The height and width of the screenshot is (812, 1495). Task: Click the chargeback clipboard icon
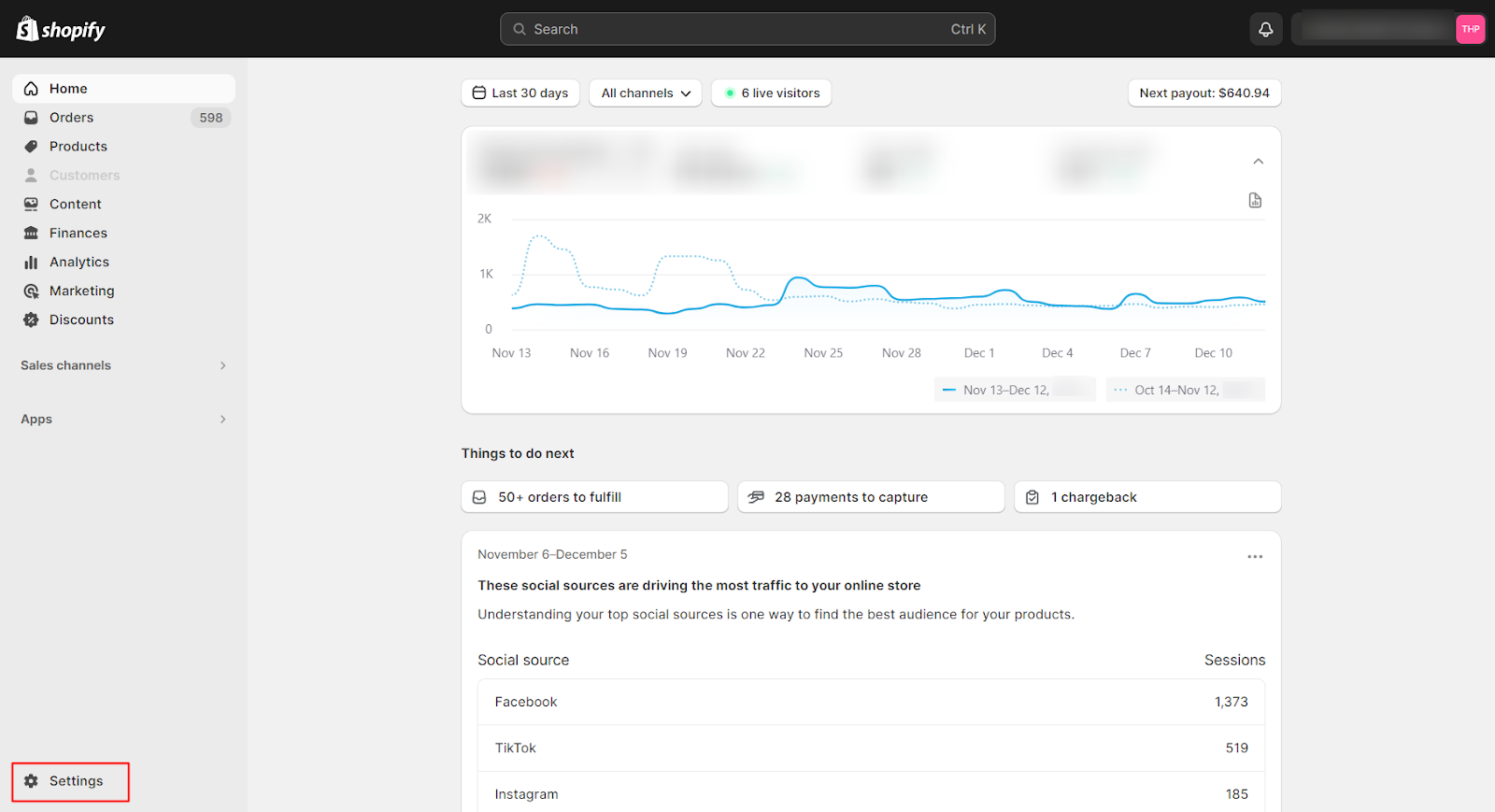[1032, 497]
